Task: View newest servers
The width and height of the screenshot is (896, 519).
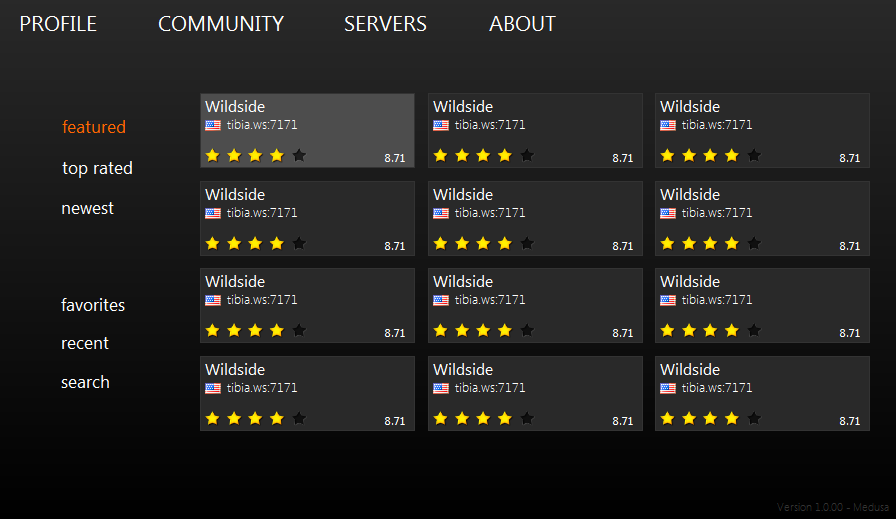Action: tap(87, 208)
